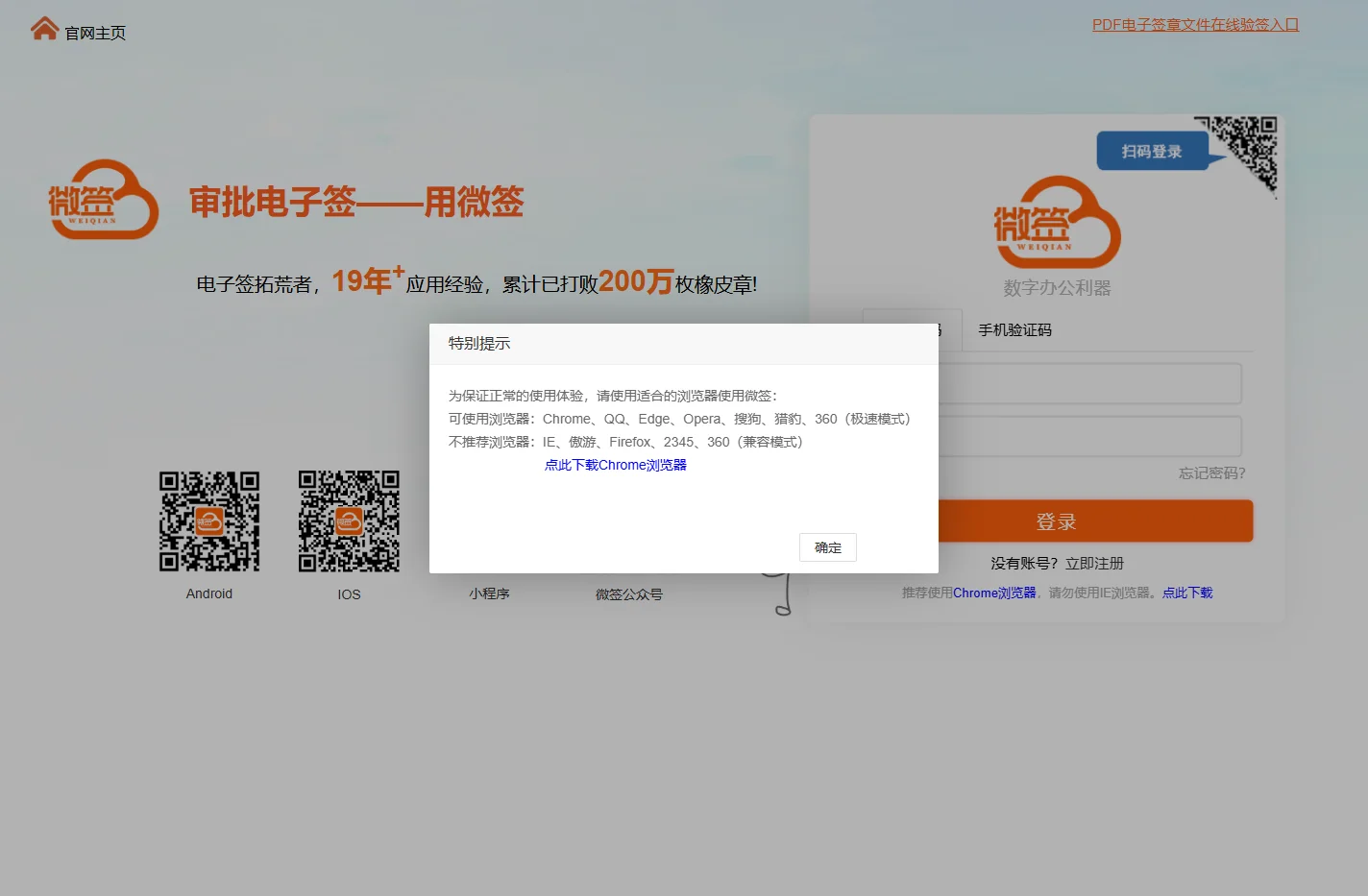Click the 确定 button in the dialog

(827, 547)
